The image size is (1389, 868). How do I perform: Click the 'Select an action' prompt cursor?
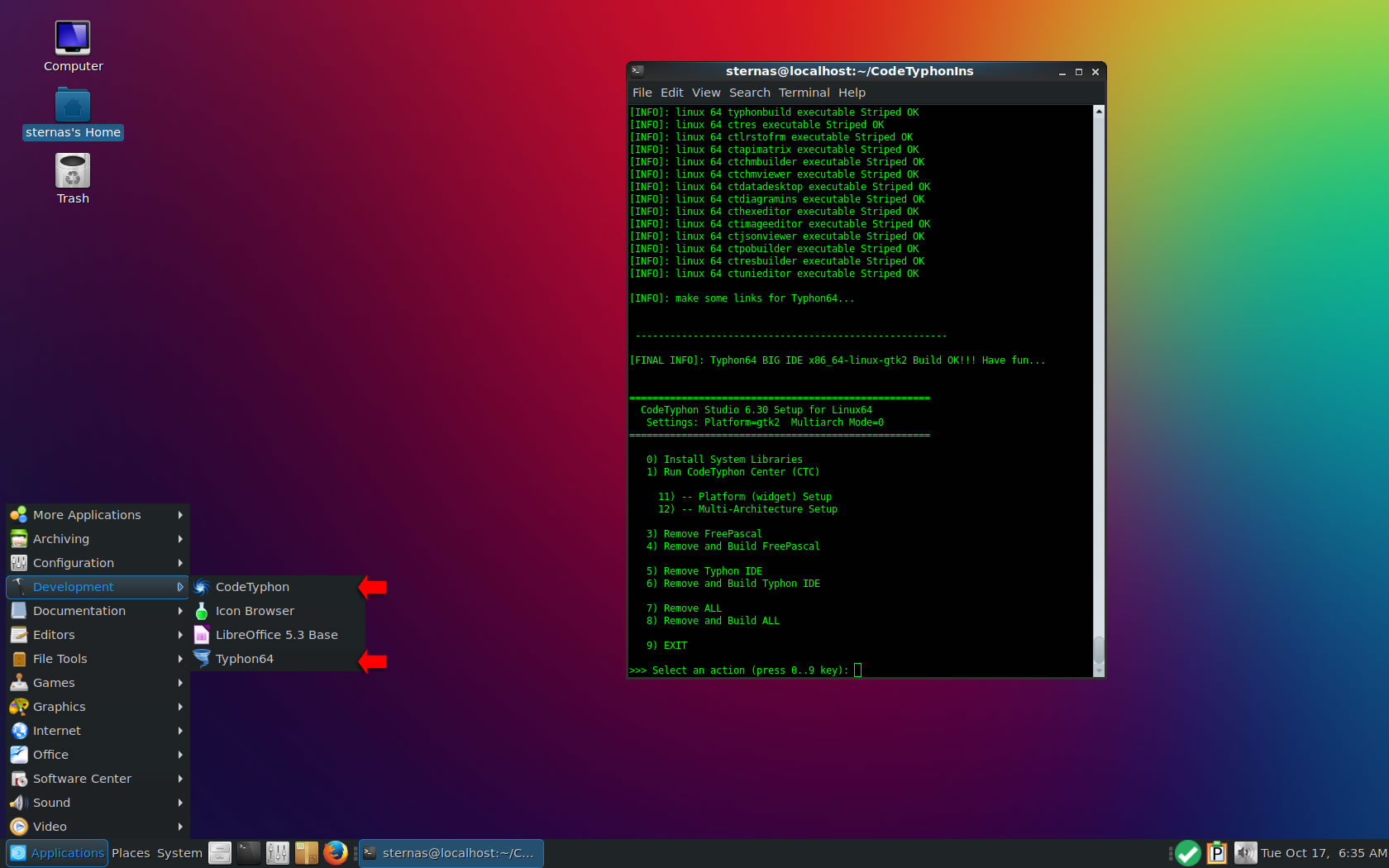[x=857, y=670]
